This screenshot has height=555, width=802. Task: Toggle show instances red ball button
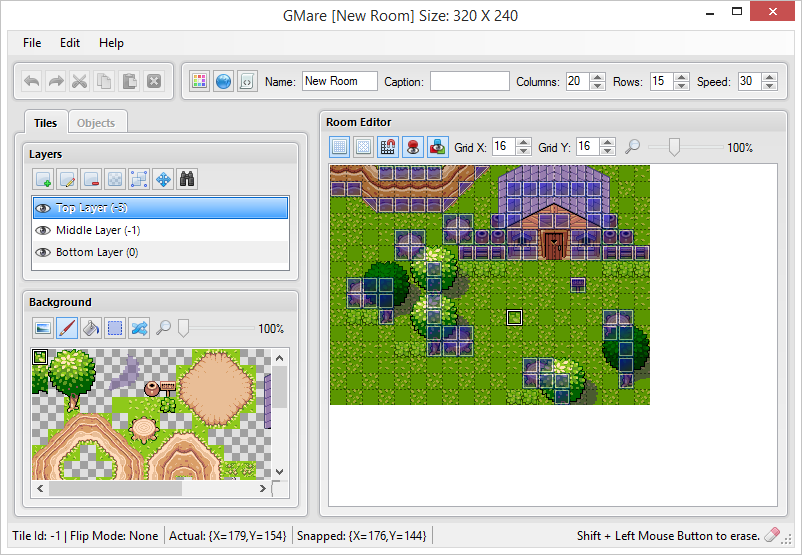coord(413,147)
